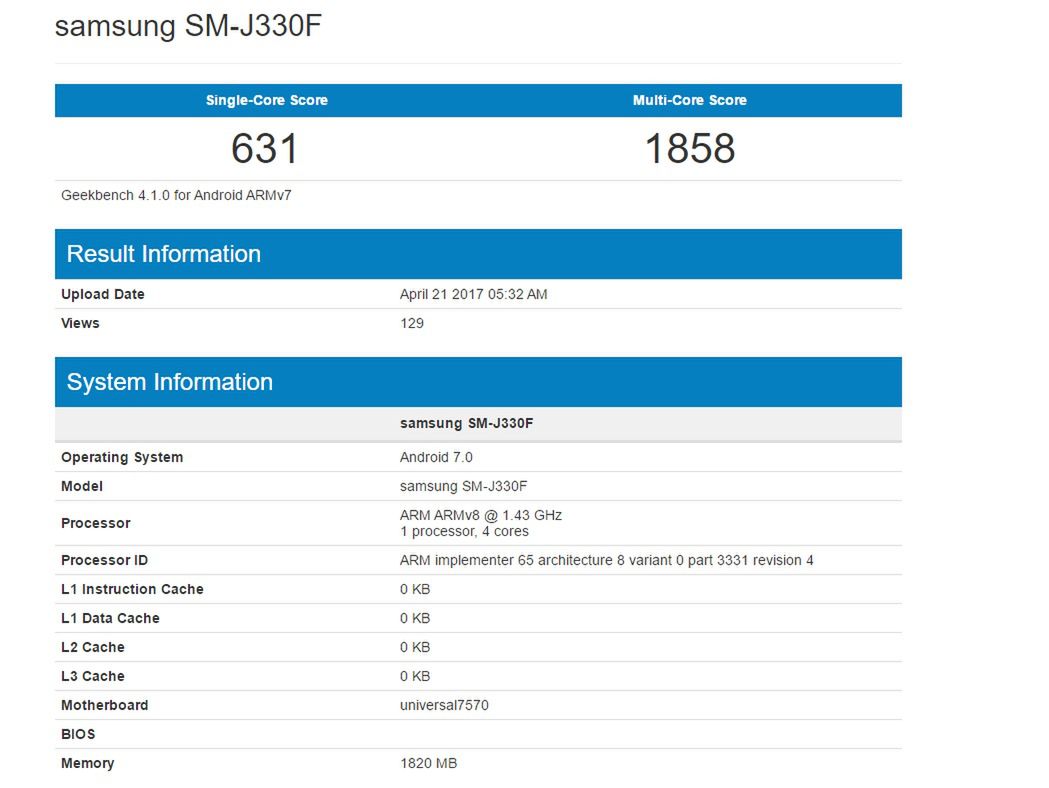Click the universal7570 motherboard value

(442, 705)
